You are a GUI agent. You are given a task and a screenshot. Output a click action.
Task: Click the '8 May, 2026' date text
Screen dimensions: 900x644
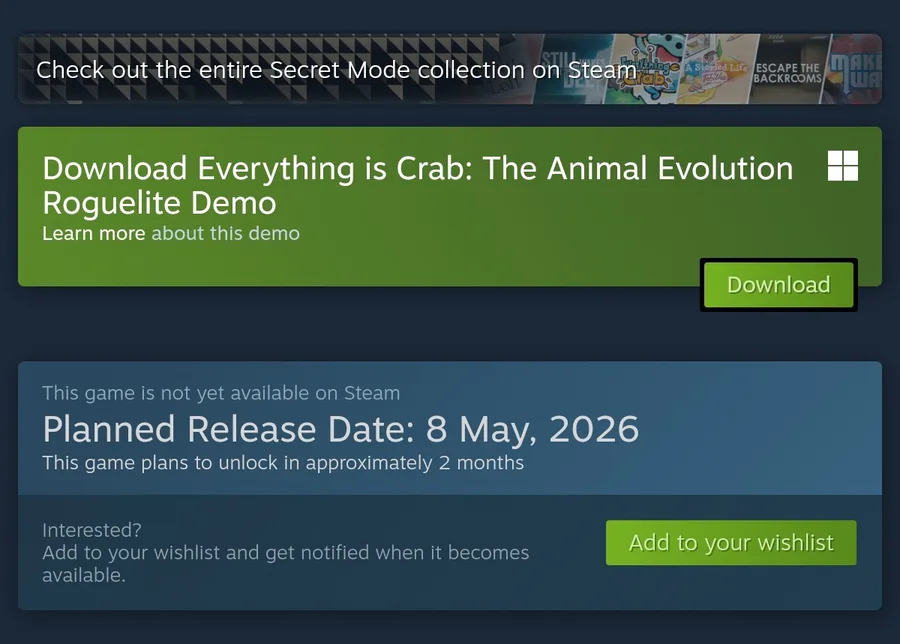[x=532, y=429]
